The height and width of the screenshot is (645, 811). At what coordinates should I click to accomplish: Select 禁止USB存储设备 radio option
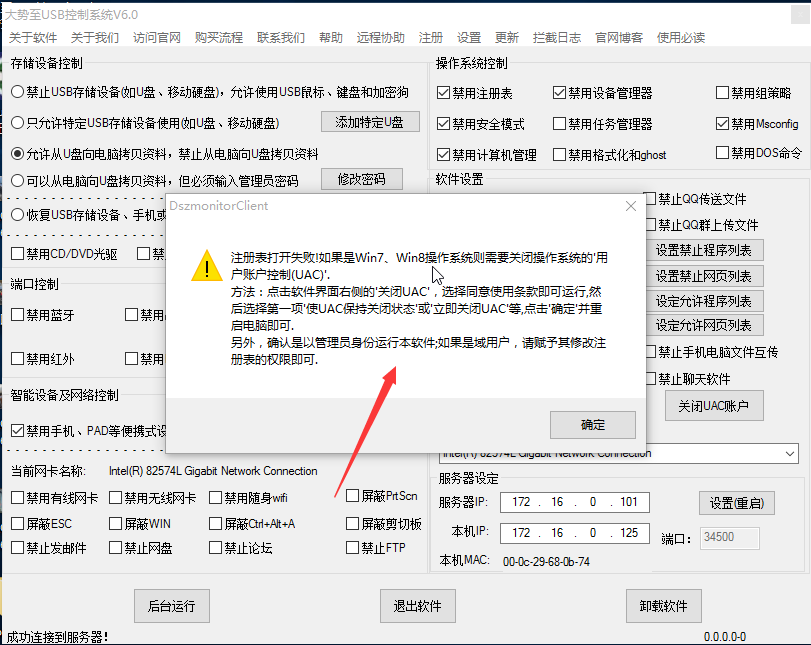pyautogui.click(x=18, y=92)
